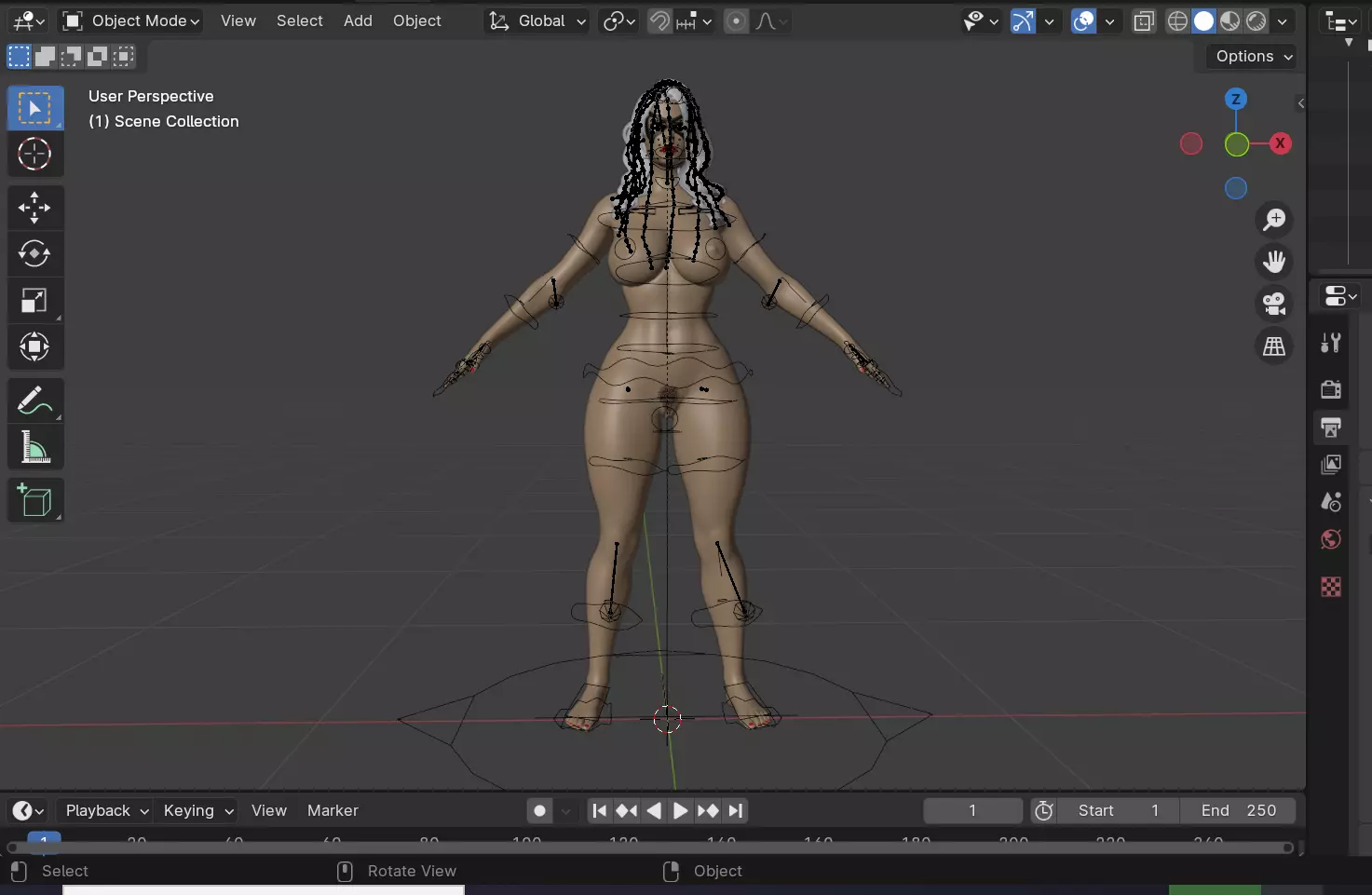Open the pivot point dropdown
This screenshot has width=1372, height=895.
pos(618,20)
